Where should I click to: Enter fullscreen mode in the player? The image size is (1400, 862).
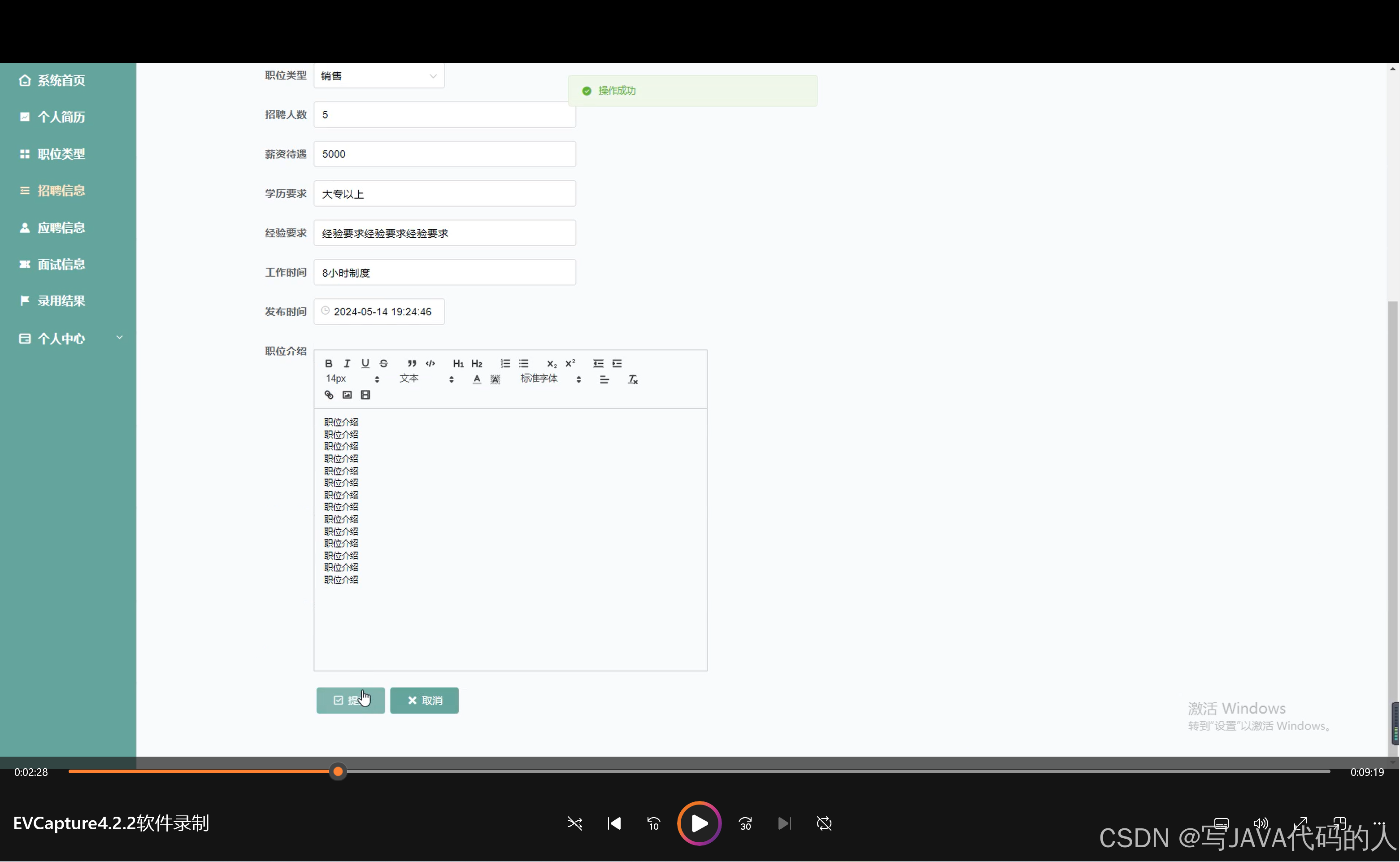click(x=1300, y=823)
